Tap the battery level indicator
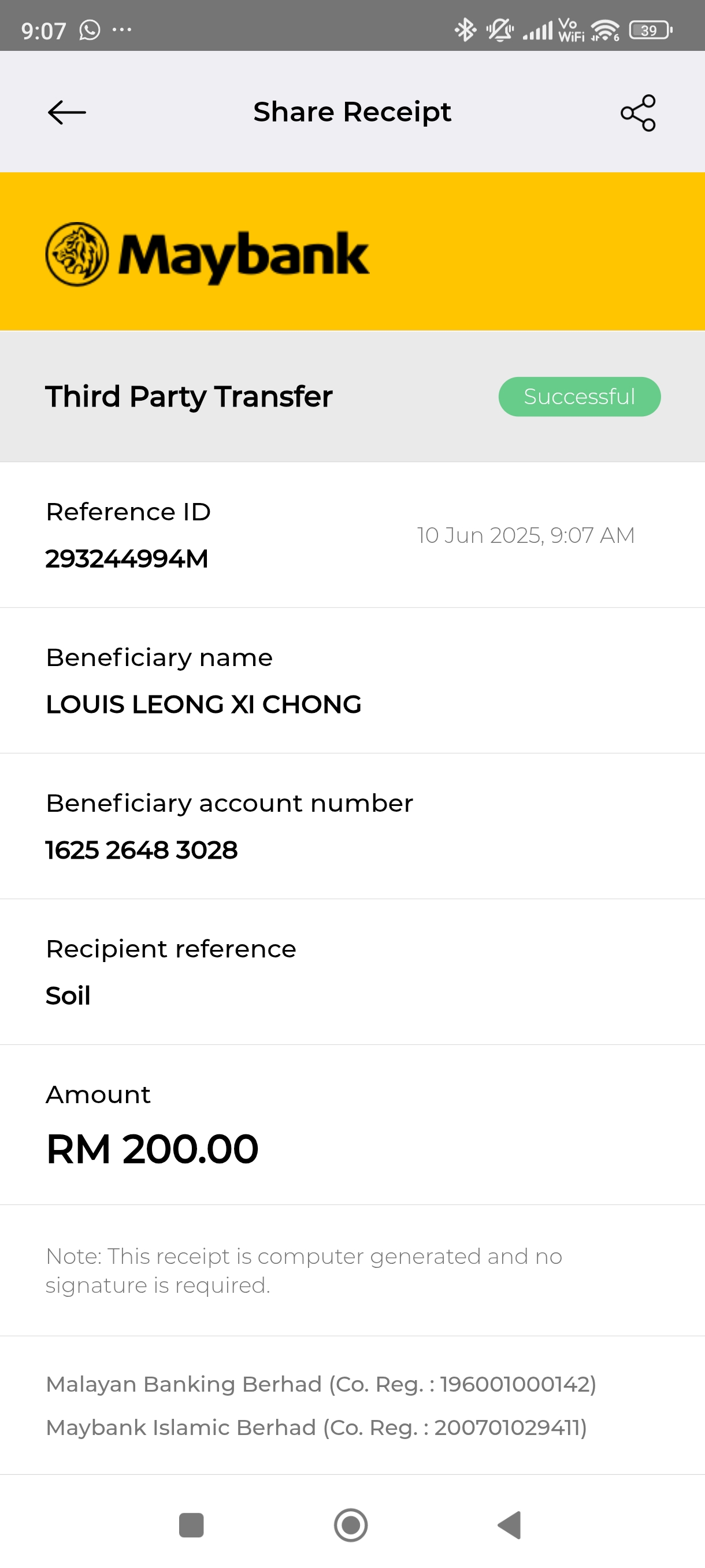Viewport: 705px width, 1568px height. (650, 30)
